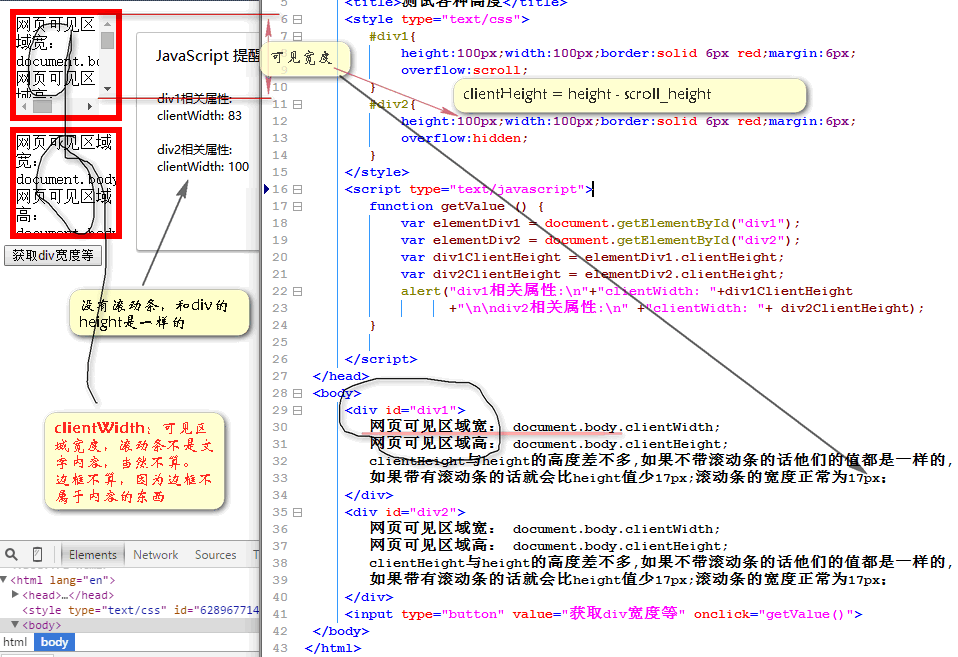Click the line 16 bookmark arrow marker
The width and height of the screenshot is (958, 657).
266,189
